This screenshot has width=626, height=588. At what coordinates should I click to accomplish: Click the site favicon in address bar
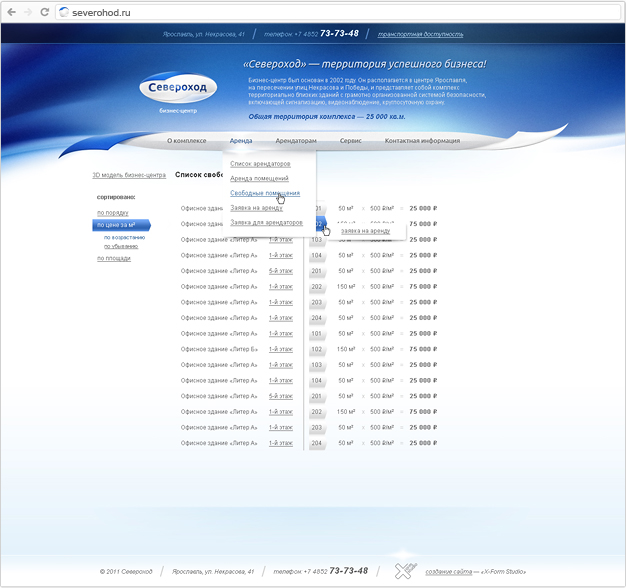click(63, 12)
